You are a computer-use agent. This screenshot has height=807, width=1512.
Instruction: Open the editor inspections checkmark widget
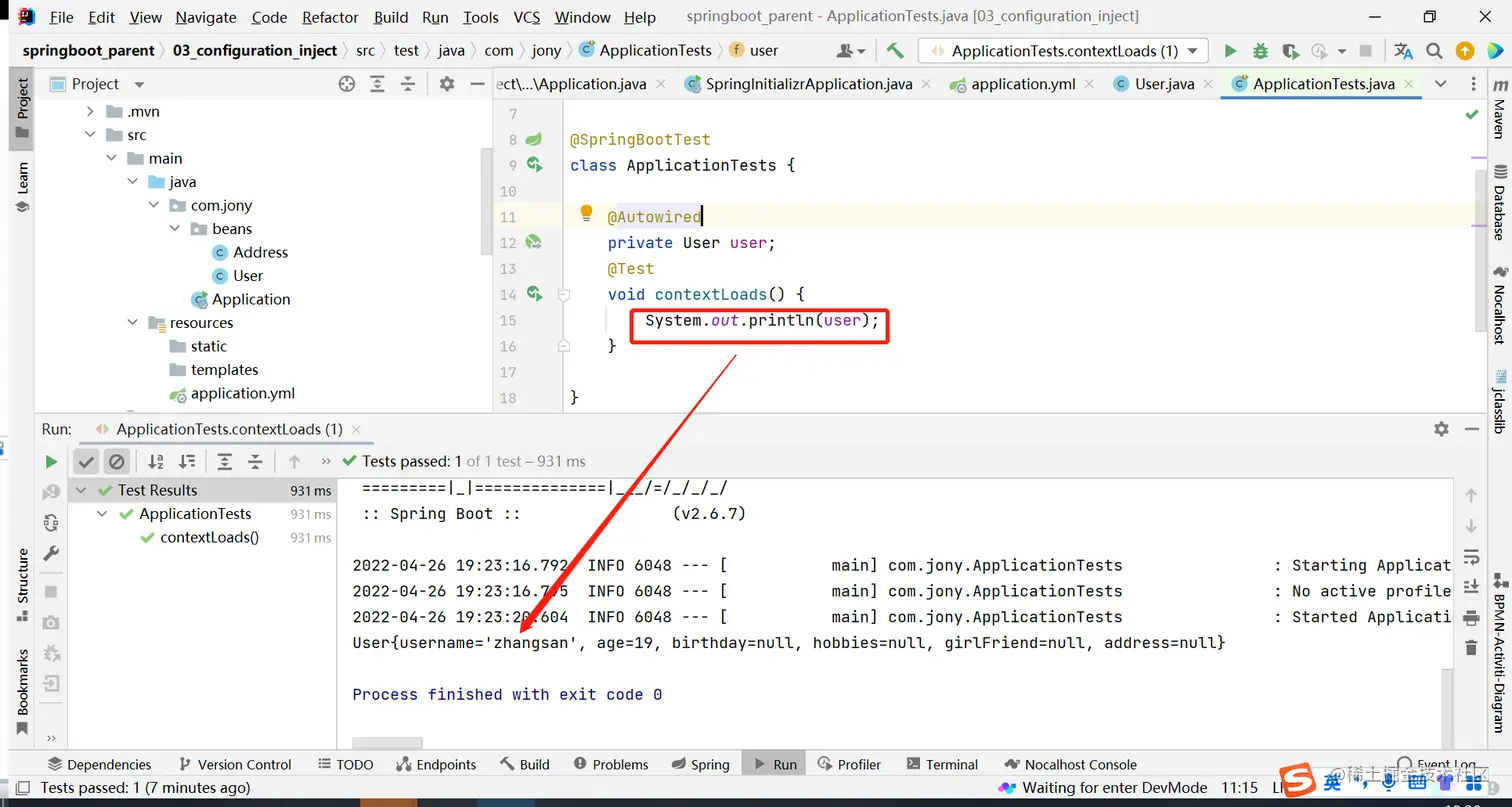click(1472, 115)
